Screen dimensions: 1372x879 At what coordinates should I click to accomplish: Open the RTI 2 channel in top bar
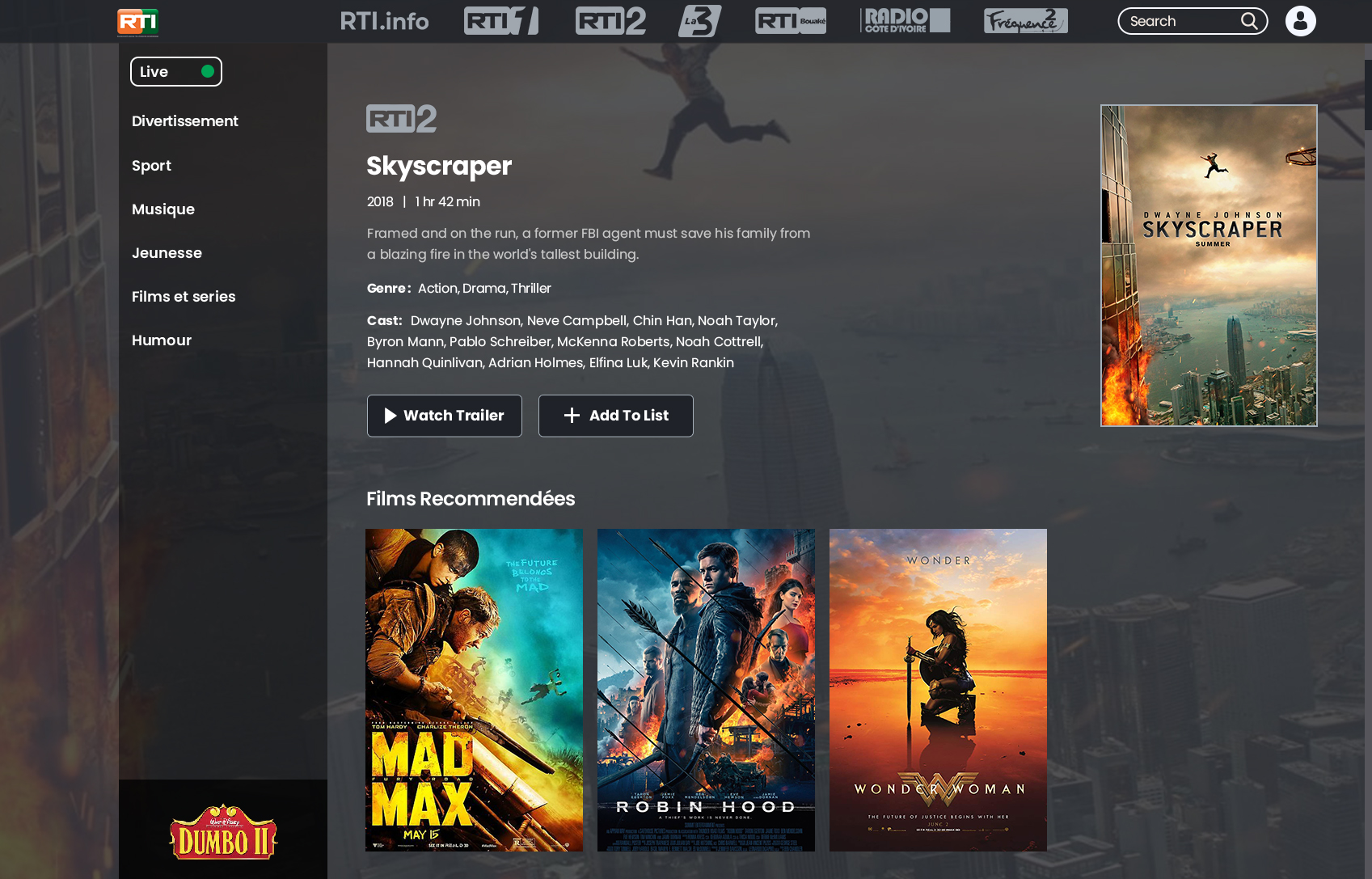(x=610, y=21)
